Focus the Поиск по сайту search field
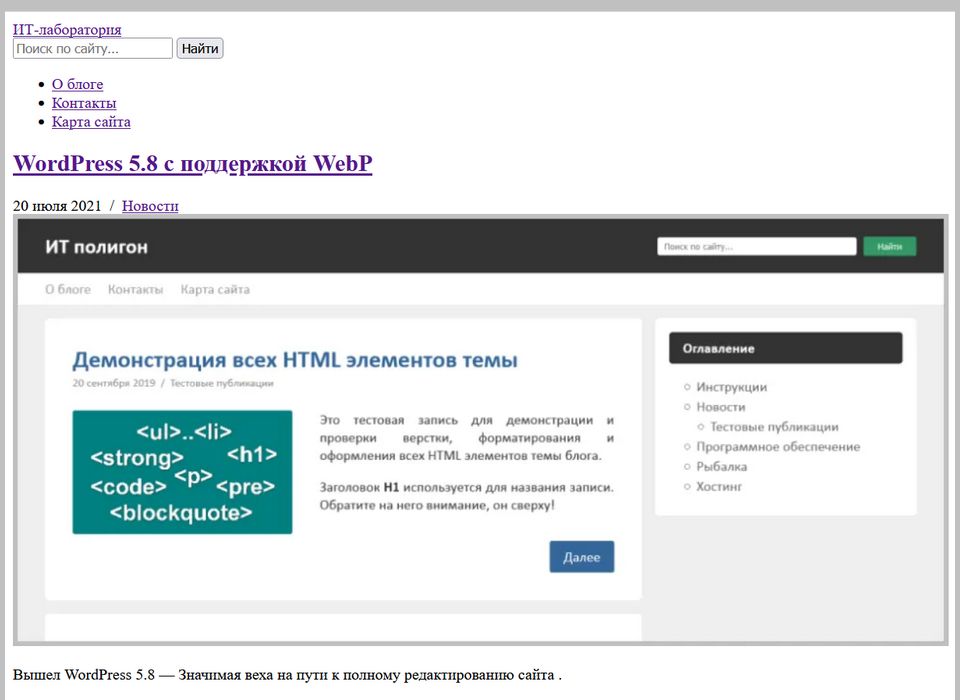The width and height of the screenshot is (960, 700). click(92, 48)
